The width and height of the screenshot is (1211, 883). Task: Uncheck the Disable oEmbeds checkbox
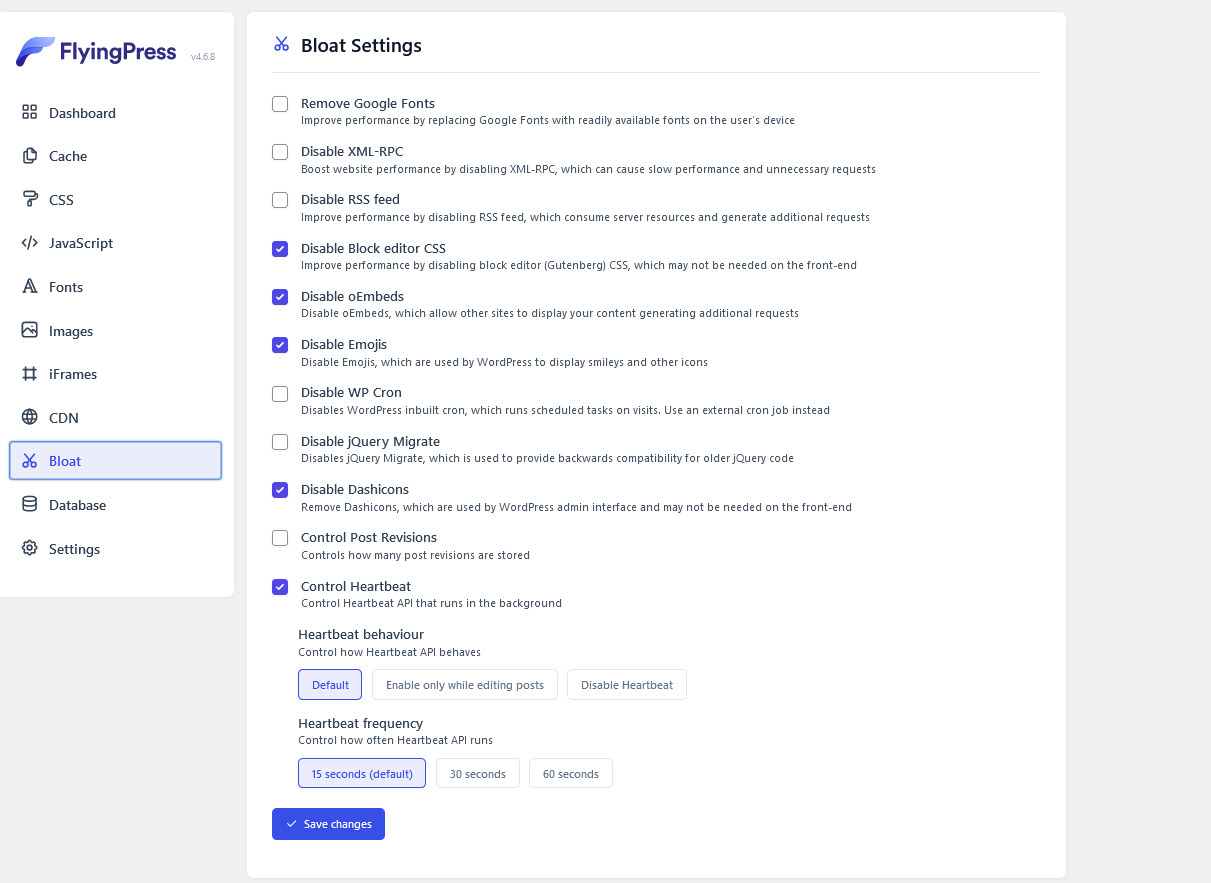point(280,297)
